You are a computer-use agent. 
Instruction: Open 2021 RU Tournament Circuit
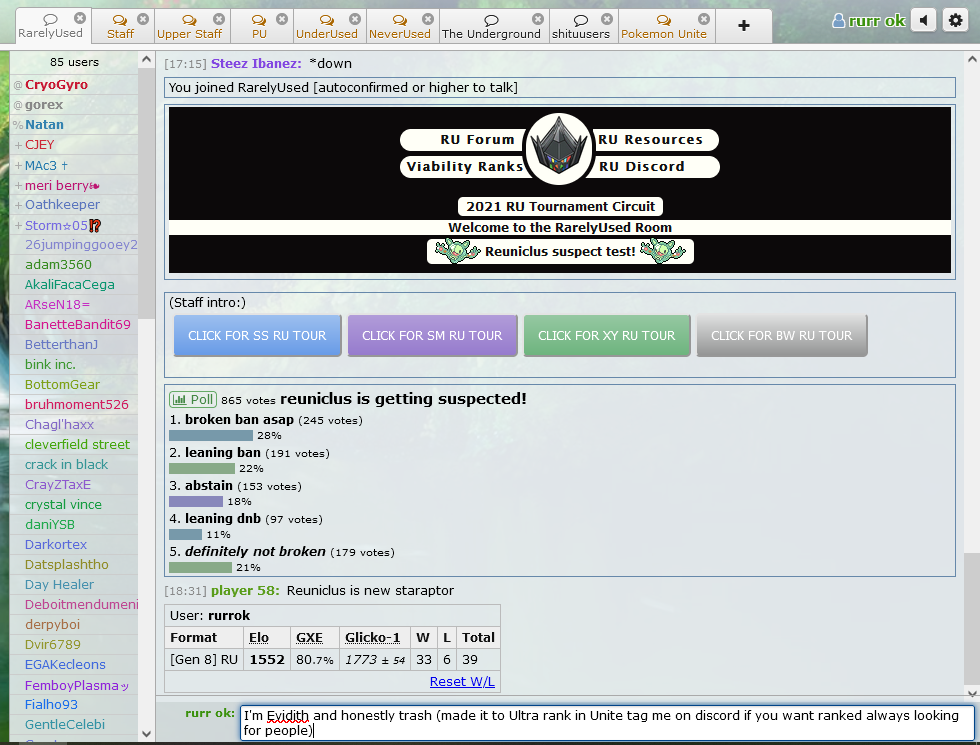(x=561, y=206)
